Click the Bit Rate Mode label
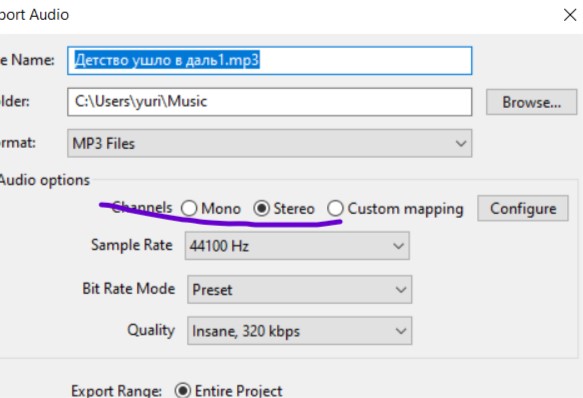The image size is (583, 398). tap(129, 289)
